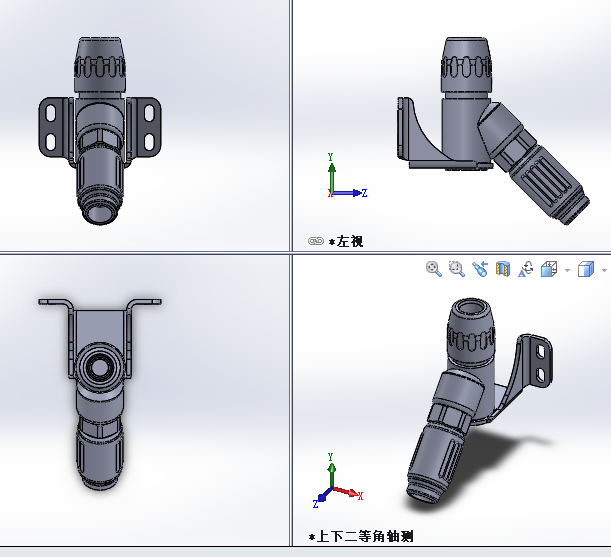The image size is (611, 557).
Task: Select the fitting model in the bottom-left viewport
Action: [100, 394]
